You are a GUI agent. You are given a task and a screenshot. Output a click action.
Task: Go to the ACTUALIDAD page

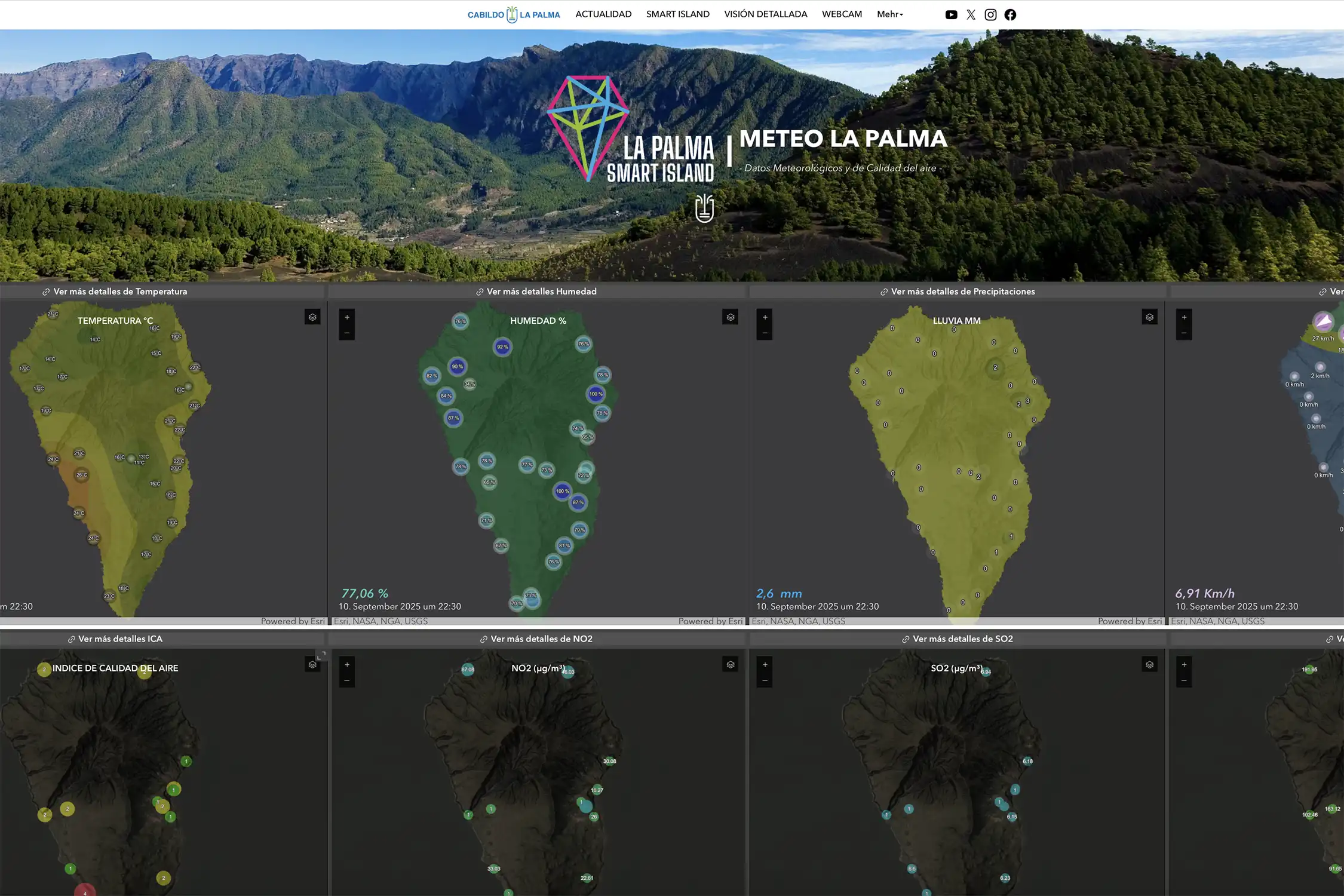click(603, 14)
